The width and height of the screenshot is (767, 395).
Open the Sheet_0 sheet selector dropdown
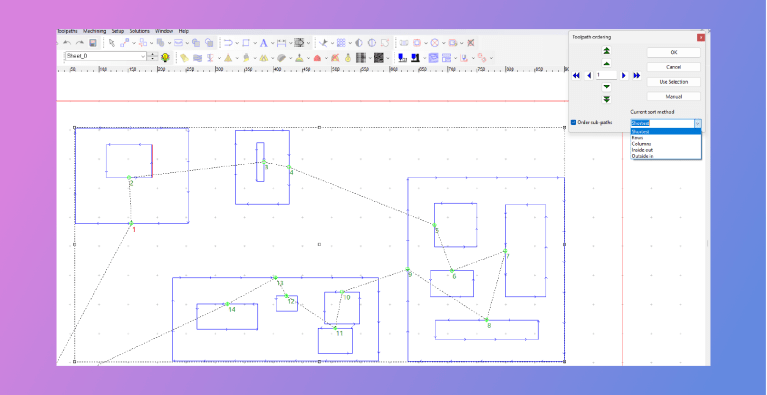[x=106, y=56]
